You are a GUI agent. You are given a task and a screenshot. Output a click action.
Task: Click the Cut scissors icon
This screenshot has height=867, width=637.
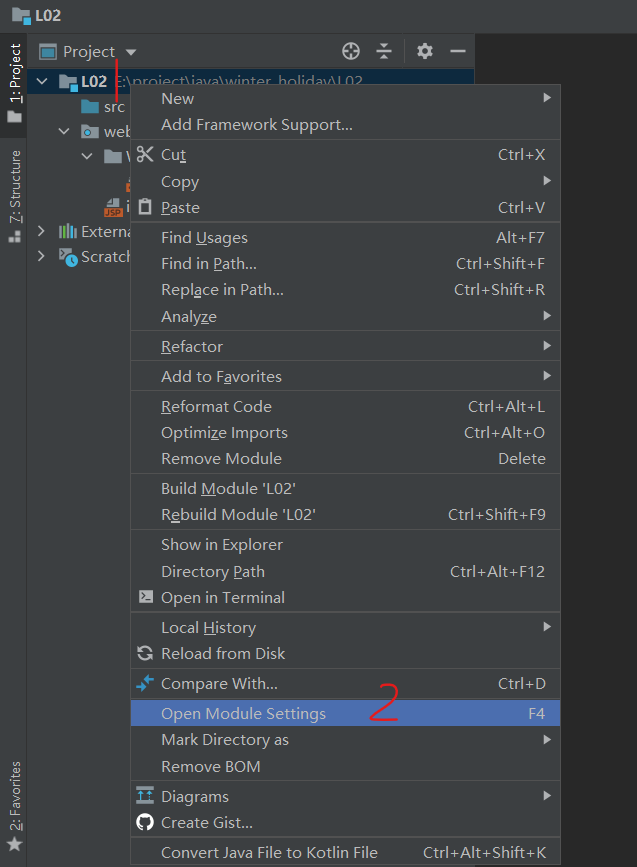(145, 154)
